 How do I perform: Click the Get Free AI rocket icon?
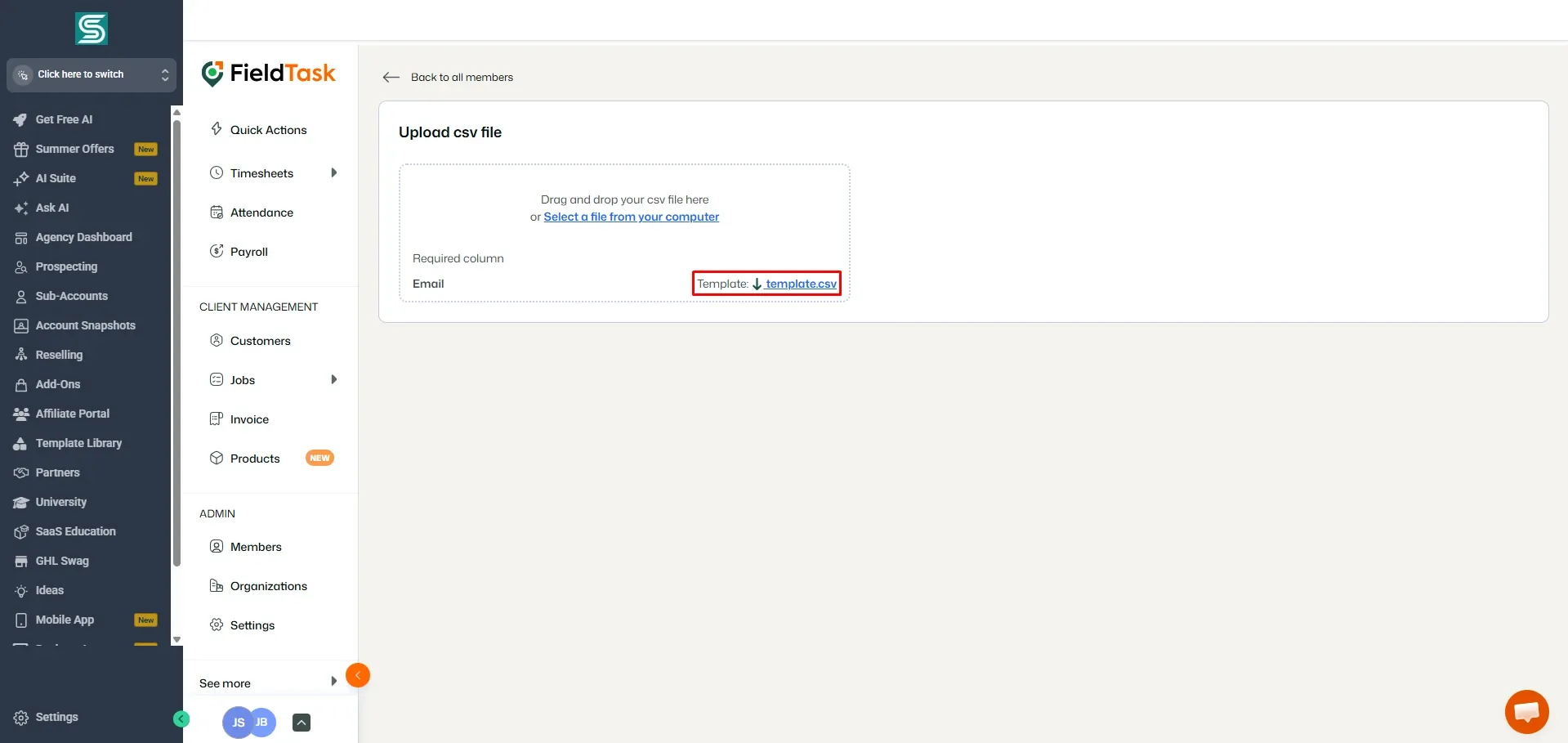[20, 119]
